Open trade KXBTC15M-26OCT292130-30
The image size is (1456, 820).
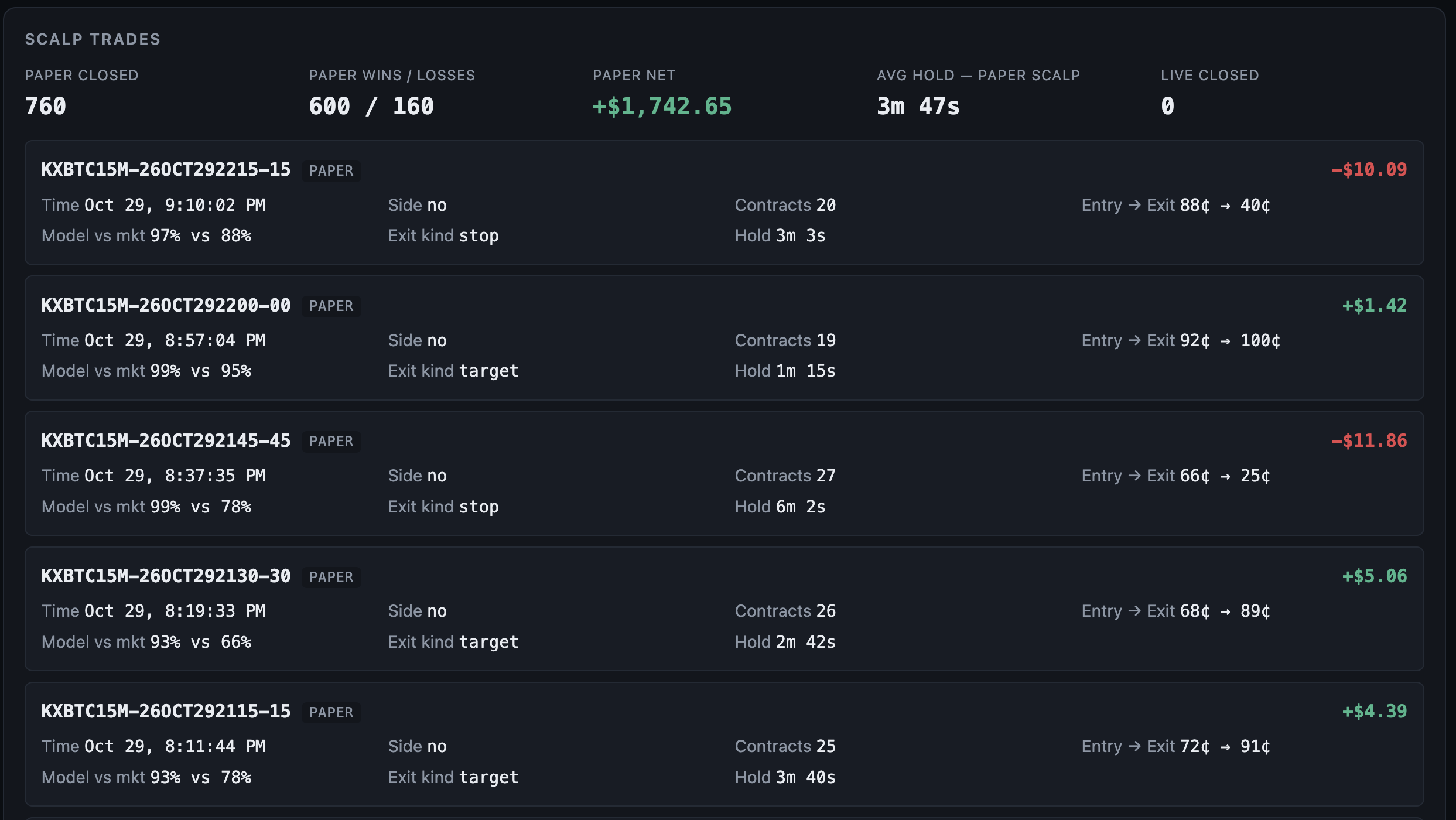pyautogui.click(x=166, y=576)
